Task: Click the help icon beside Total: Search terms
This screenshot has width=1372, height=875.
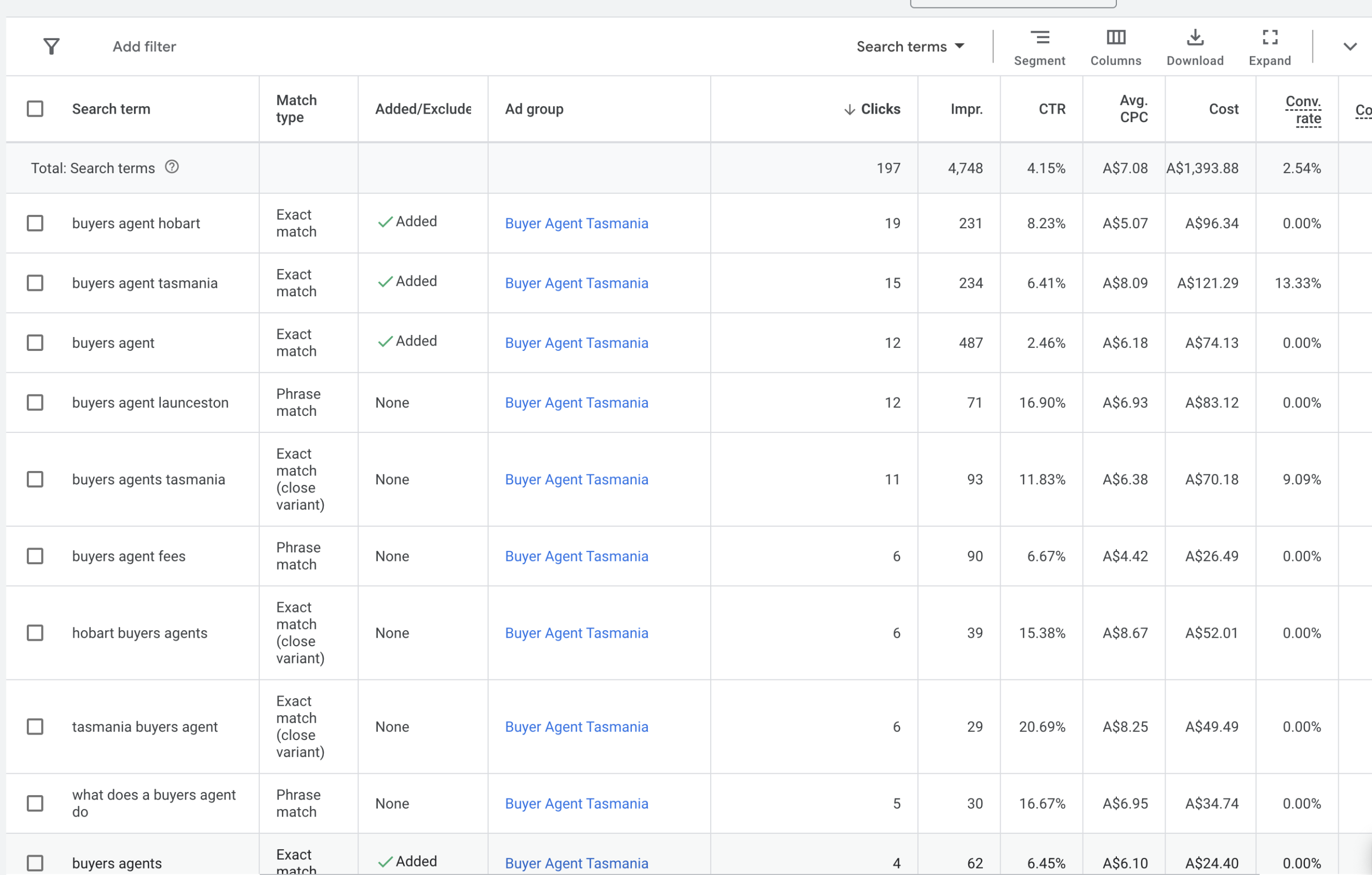Action: point(171,167)
